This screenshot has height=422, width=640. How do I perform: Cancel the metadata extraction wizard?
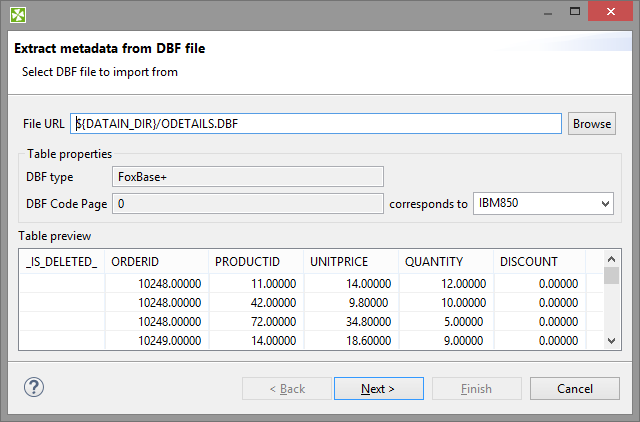coord(575,388)
